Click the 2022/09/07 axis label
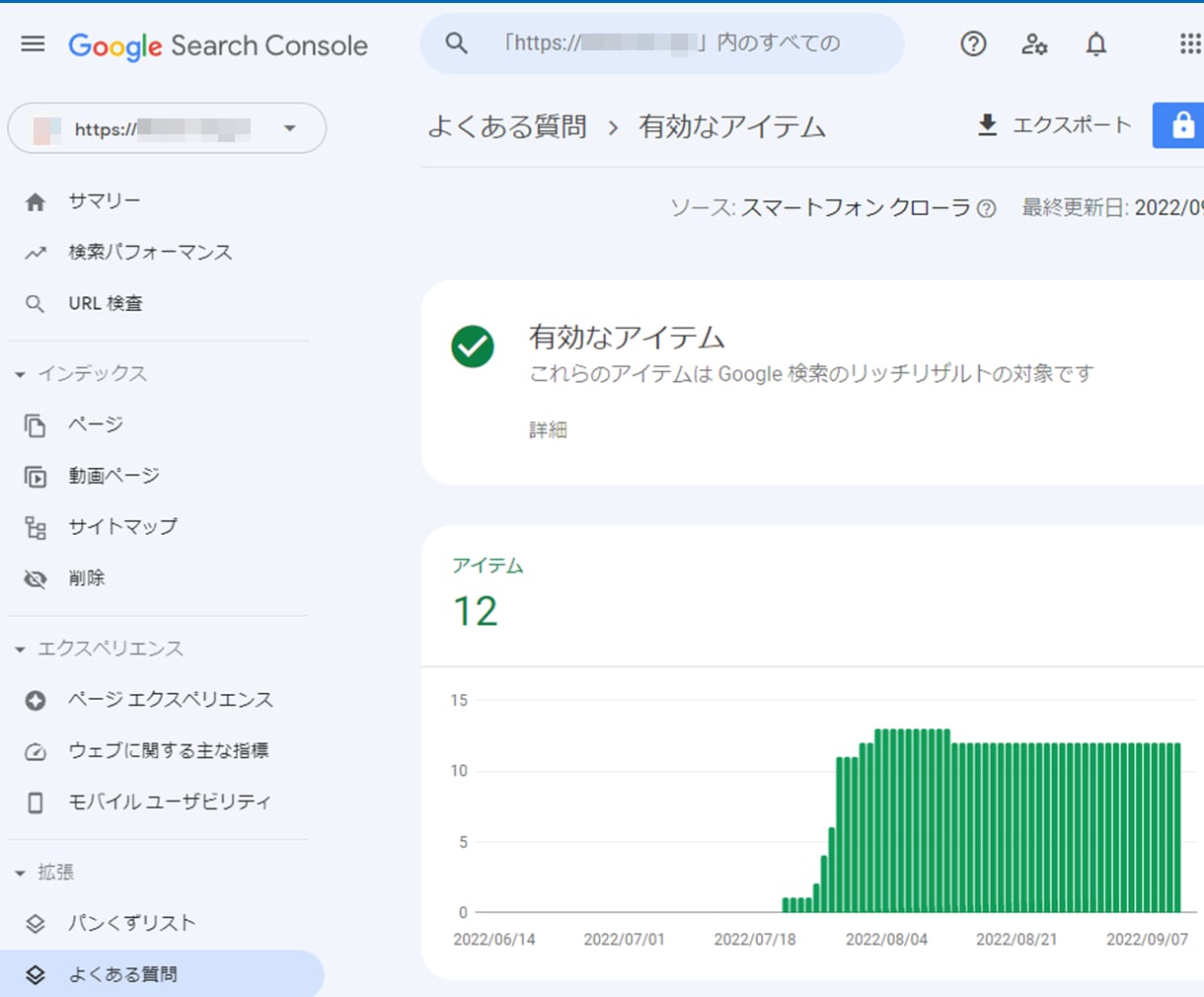The width and height of the screenshot is (1204, 997). click(x=1147, y=940)
